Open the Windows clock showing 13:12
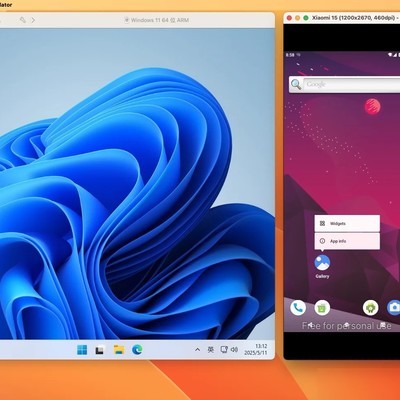 click(x=256, y=349)
